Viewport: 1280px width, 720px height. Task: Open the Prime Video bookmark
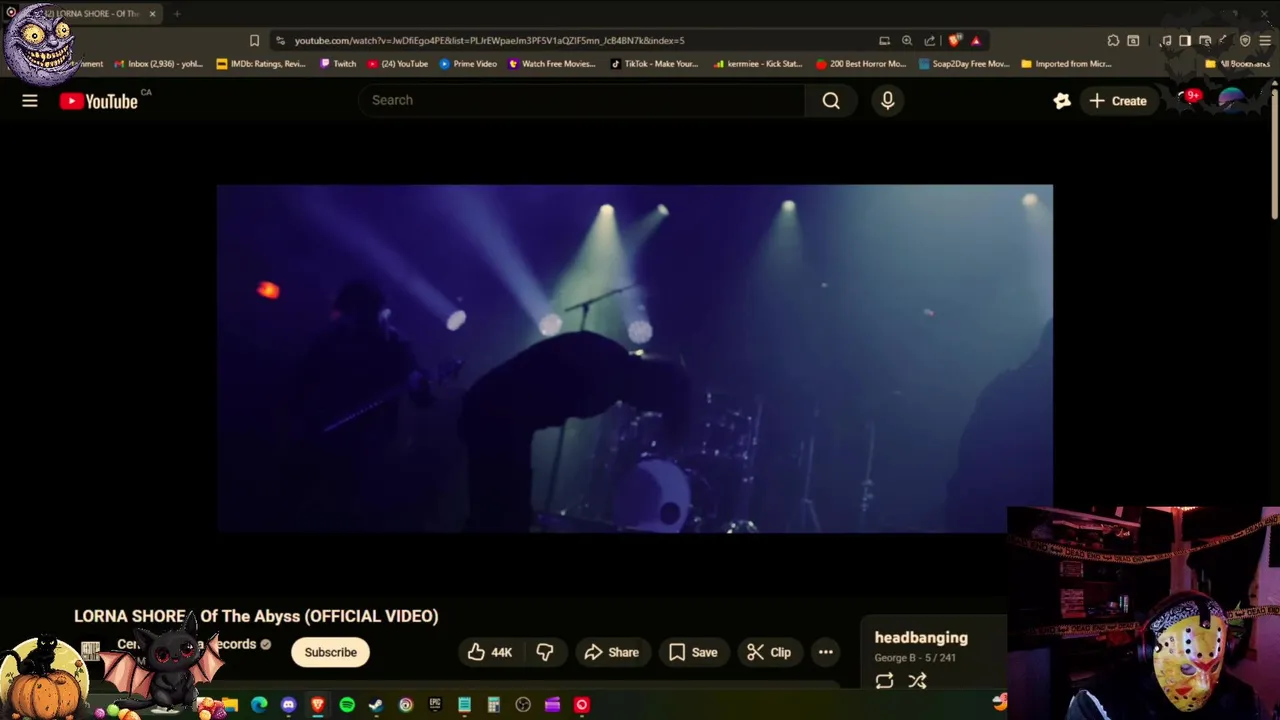(468, 64)
